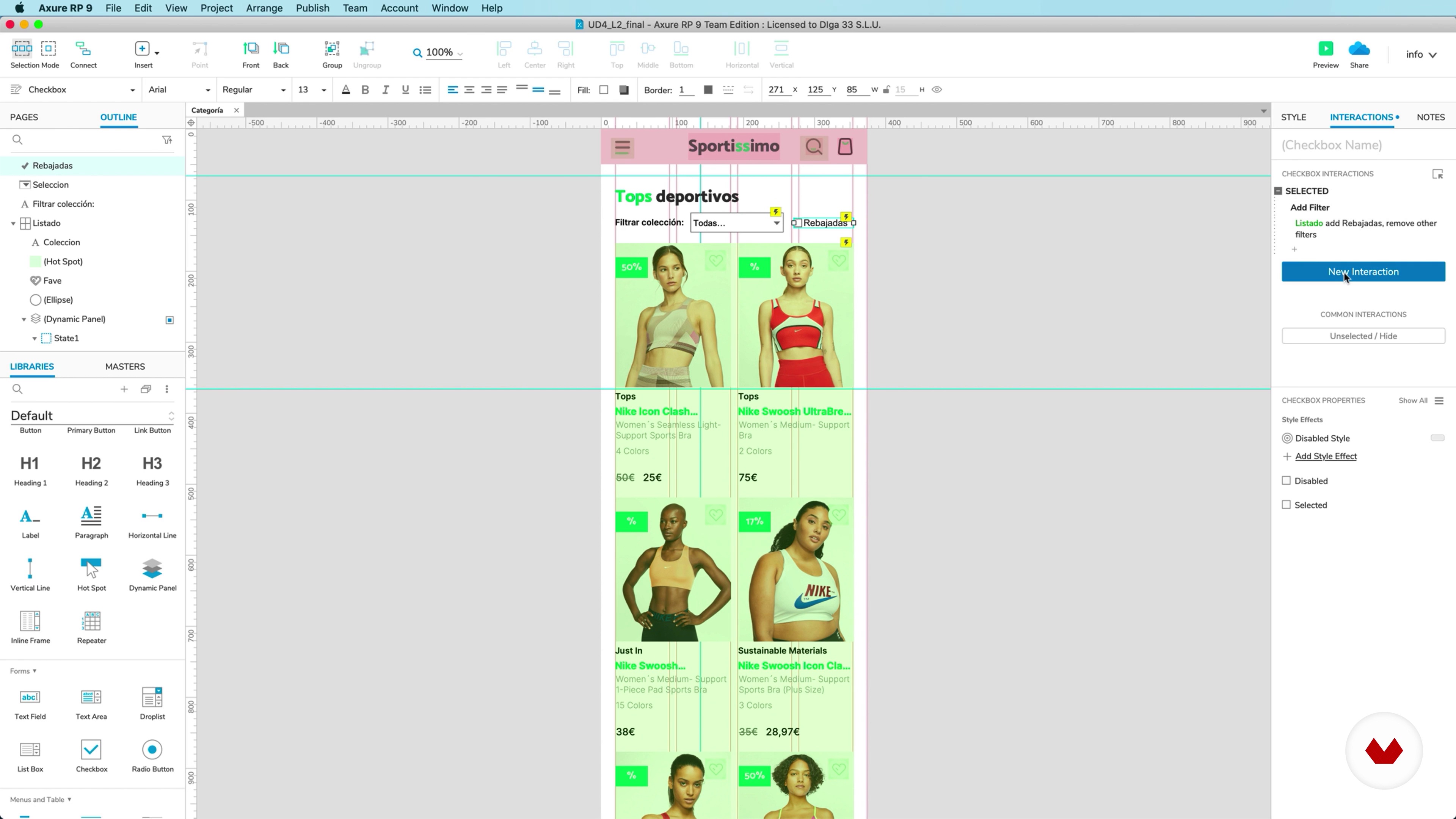This screenshot has height=819, width=1456.
Task: Toggle italic text formatting
Action: (386, 90)
